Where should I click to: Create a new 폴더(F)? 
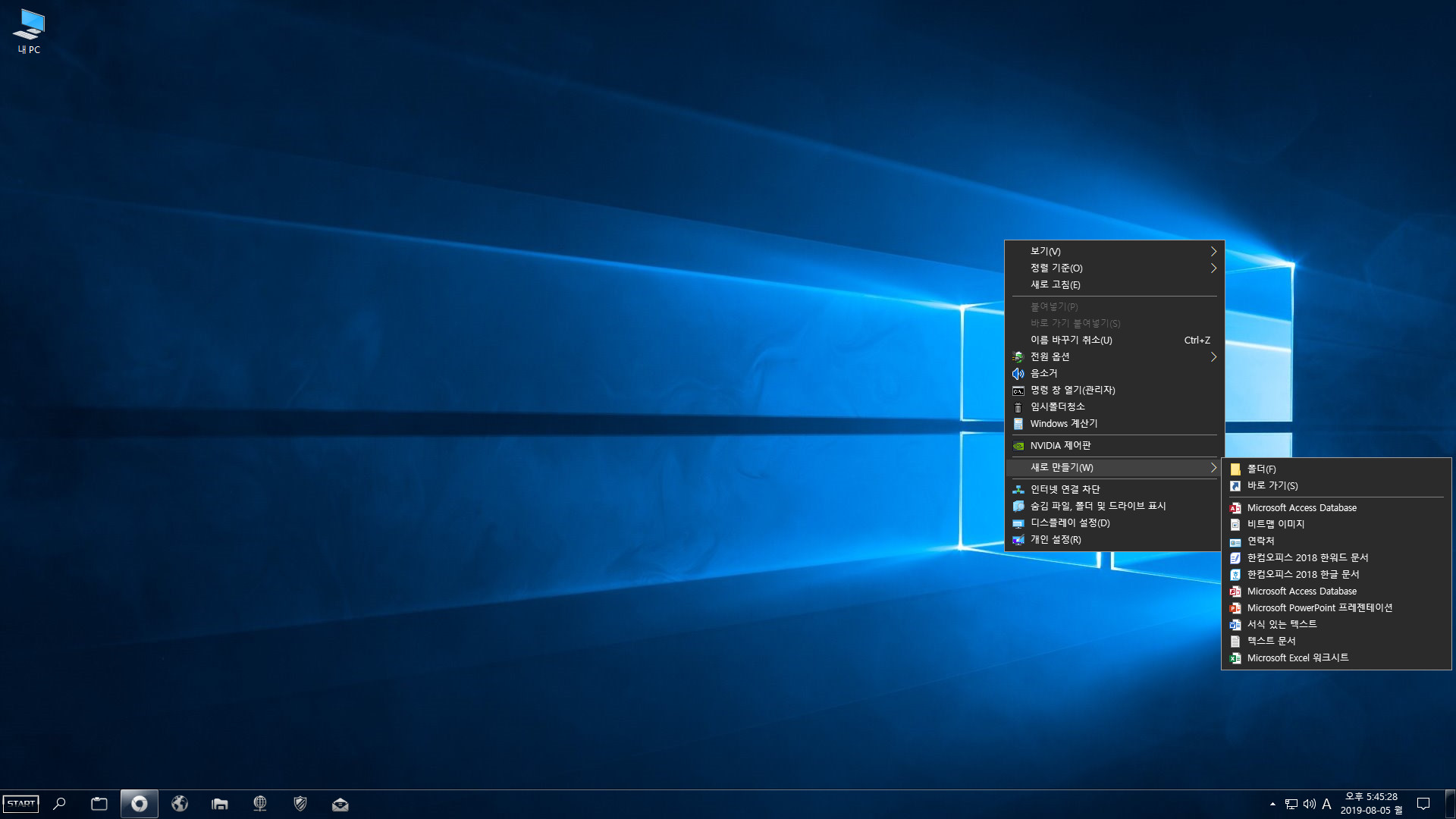(x=1336, y=469)
